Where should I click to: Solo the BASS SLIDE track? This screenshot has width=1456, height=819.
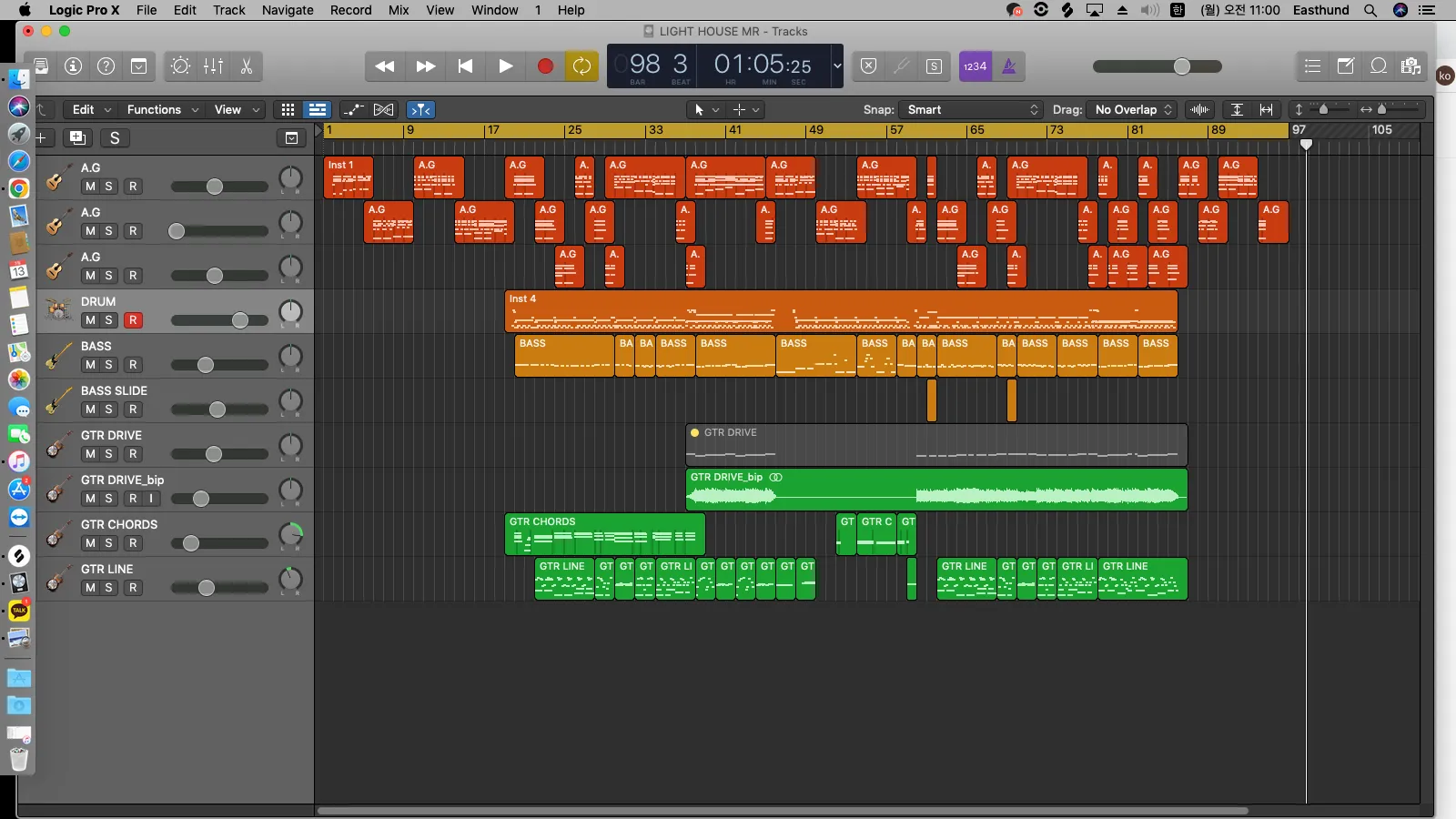point(109,409)
